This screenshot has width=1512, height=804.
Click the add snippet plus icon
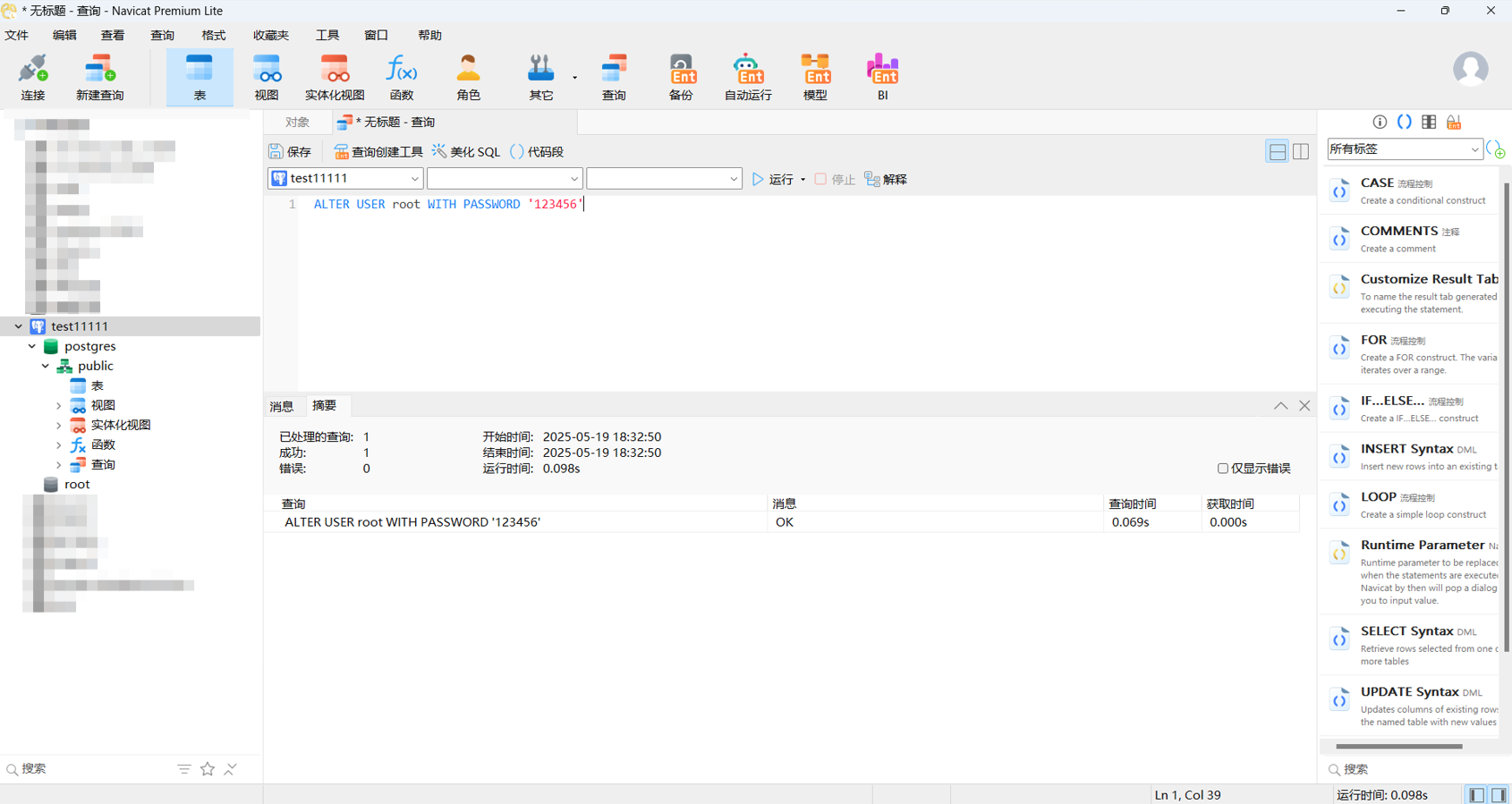point(1495,149)
